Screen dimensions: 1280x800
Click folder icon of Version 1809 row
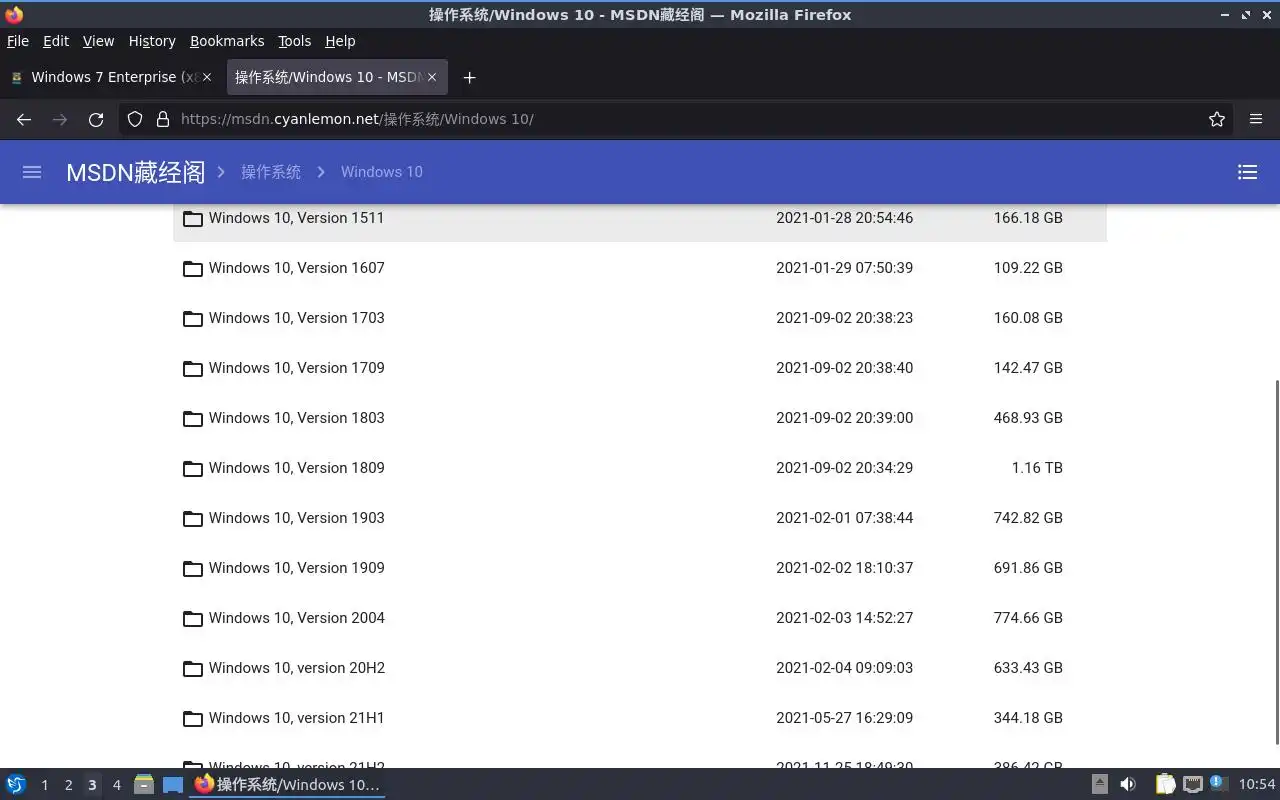pos(193,468)
